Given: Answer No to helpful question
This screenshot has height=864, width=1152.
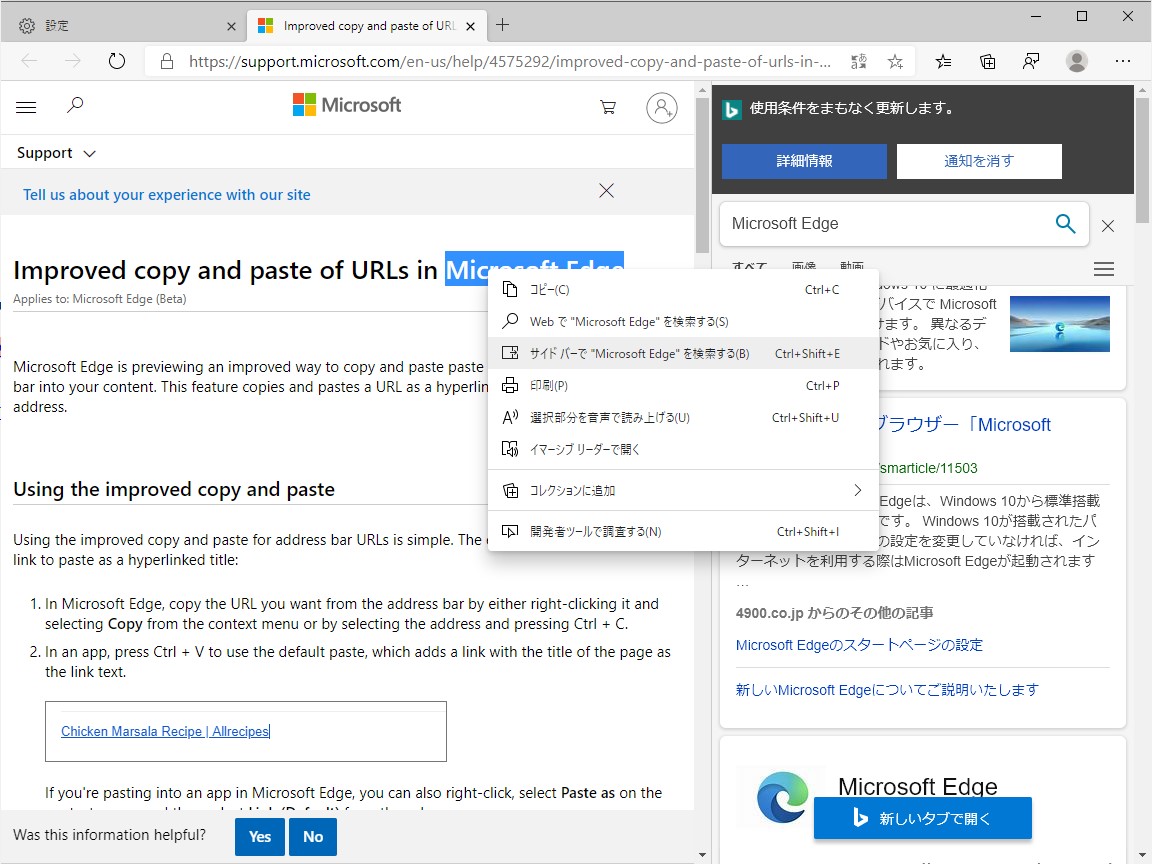Looking at the screenshot, I should tap(313, 836).
